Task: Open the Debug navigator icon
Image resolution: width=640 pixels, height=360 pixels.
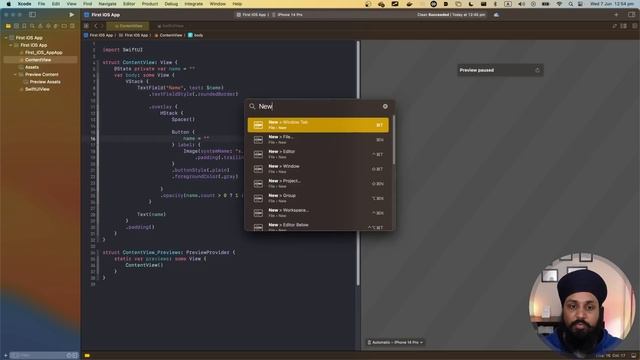Action: pos(56,26)
